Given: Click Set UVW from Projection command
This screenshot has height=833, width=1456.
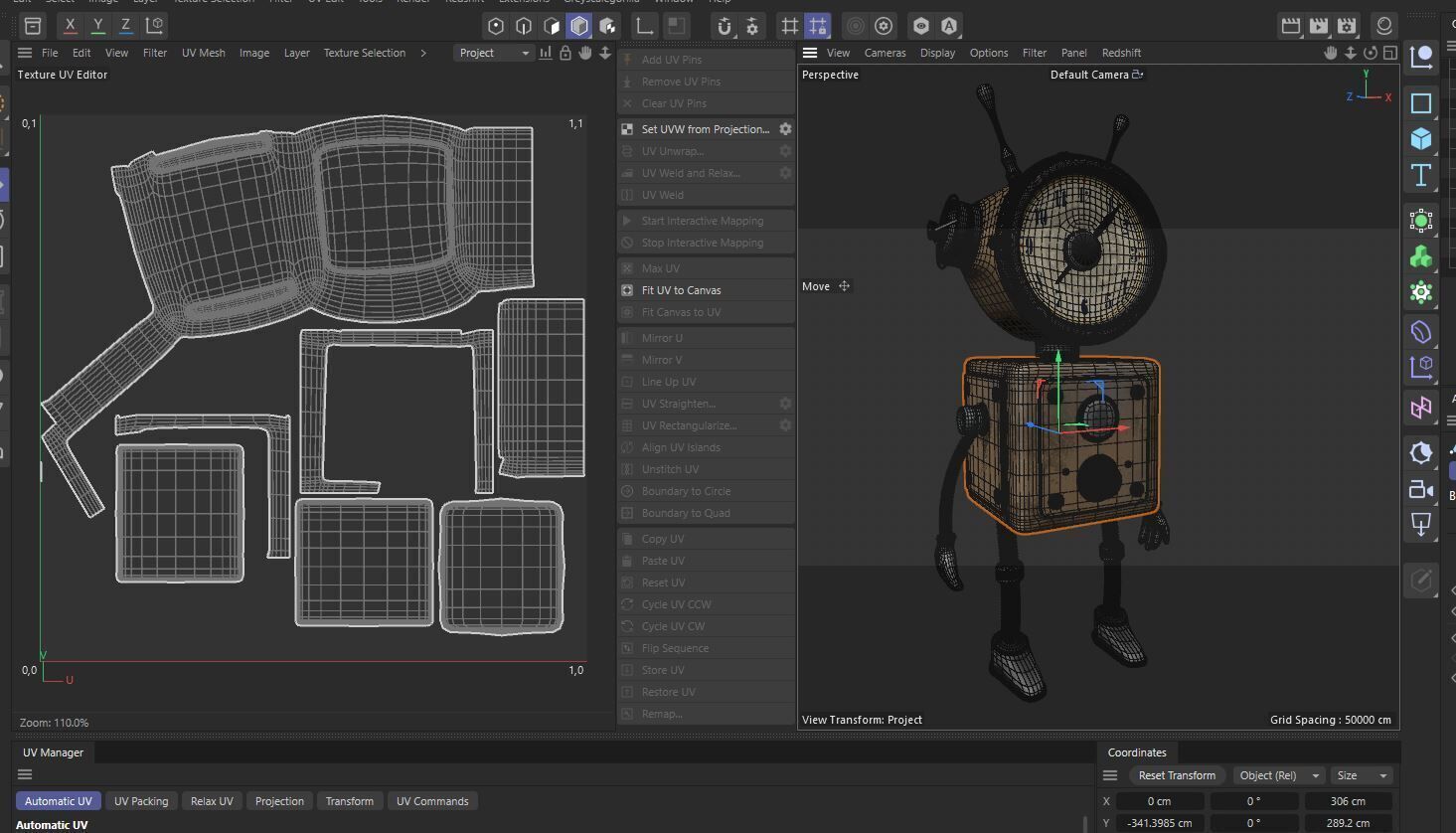Looking at the screenshot, I should pos(706,129).
